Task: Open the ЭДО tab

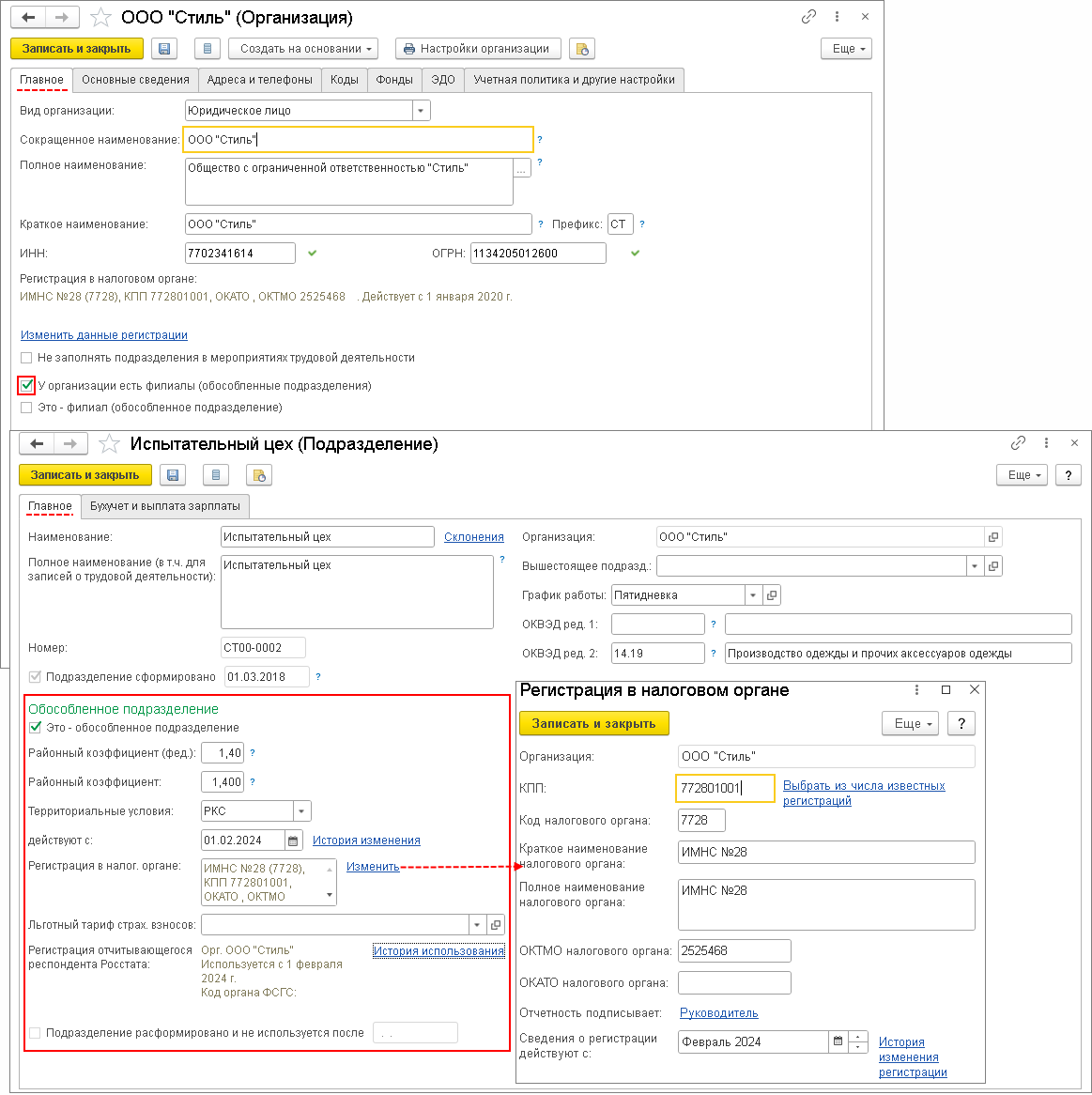Action: point(442,80)
